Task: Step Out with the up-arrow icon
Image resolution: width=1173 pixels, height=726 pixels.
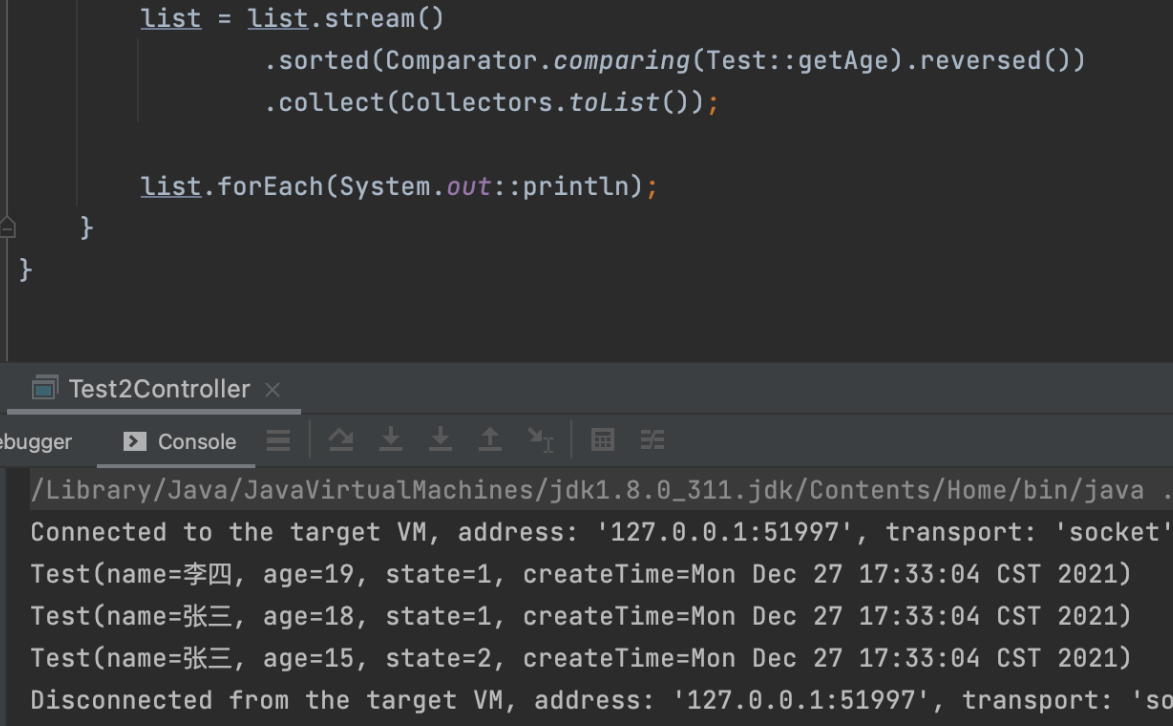Action: click(490, 440)
